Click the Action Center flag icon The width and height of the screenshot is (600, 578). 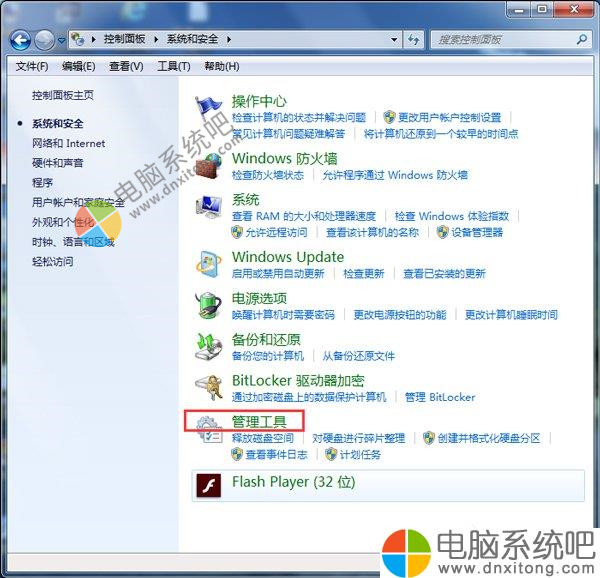(x=209, y=108)
